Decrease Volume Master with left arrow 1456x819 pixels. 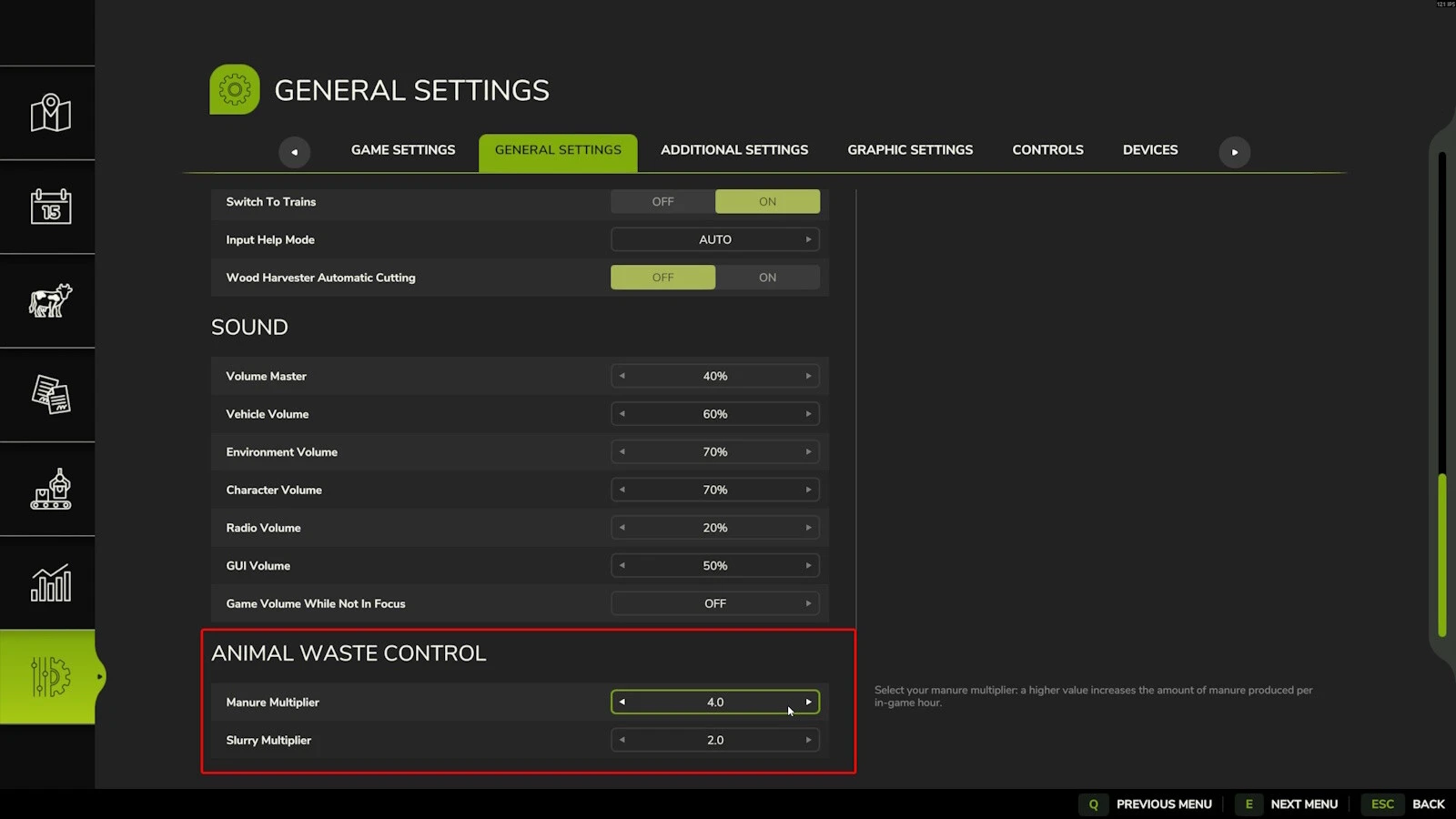pos(622,376)
